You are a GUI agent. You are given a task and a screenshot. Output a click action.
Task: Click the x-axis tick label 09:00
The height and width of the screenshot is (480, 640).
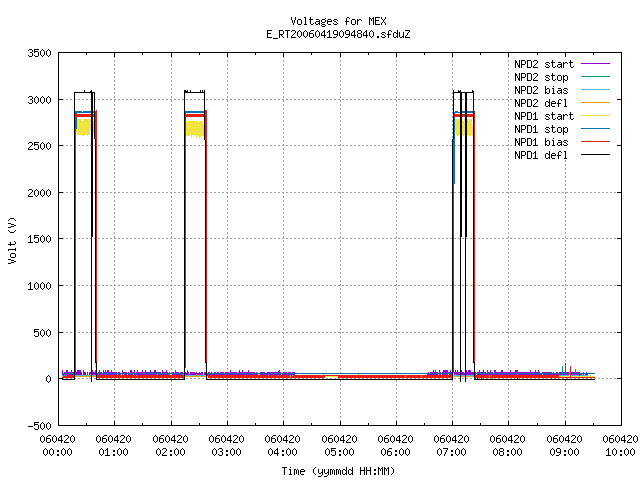pyautogui.click(x=564, y=452)
